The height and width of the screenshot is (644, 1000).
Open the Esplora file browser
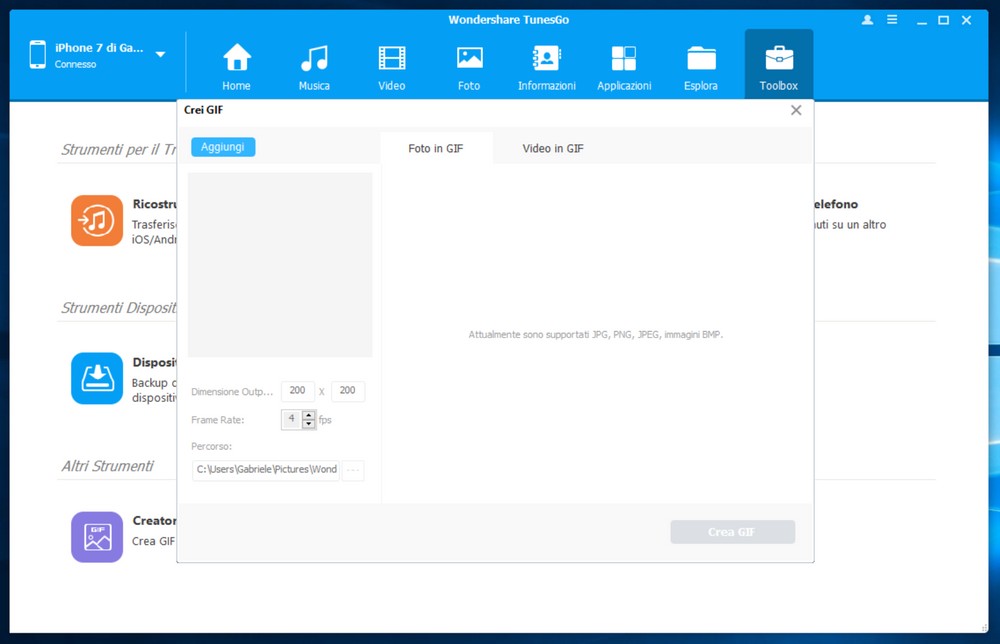701,67
